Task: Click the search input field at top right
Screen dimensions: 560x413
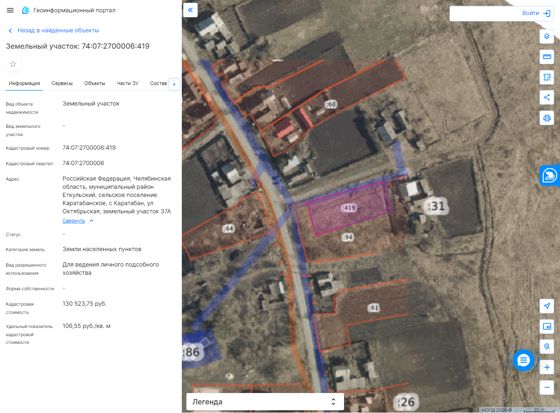Action: pos(484,13)
